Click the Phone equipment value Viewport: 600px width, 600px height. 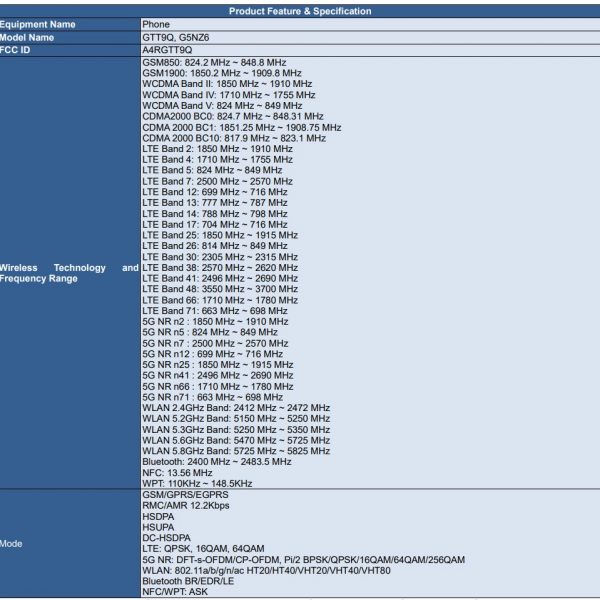[x=156, y=24]
